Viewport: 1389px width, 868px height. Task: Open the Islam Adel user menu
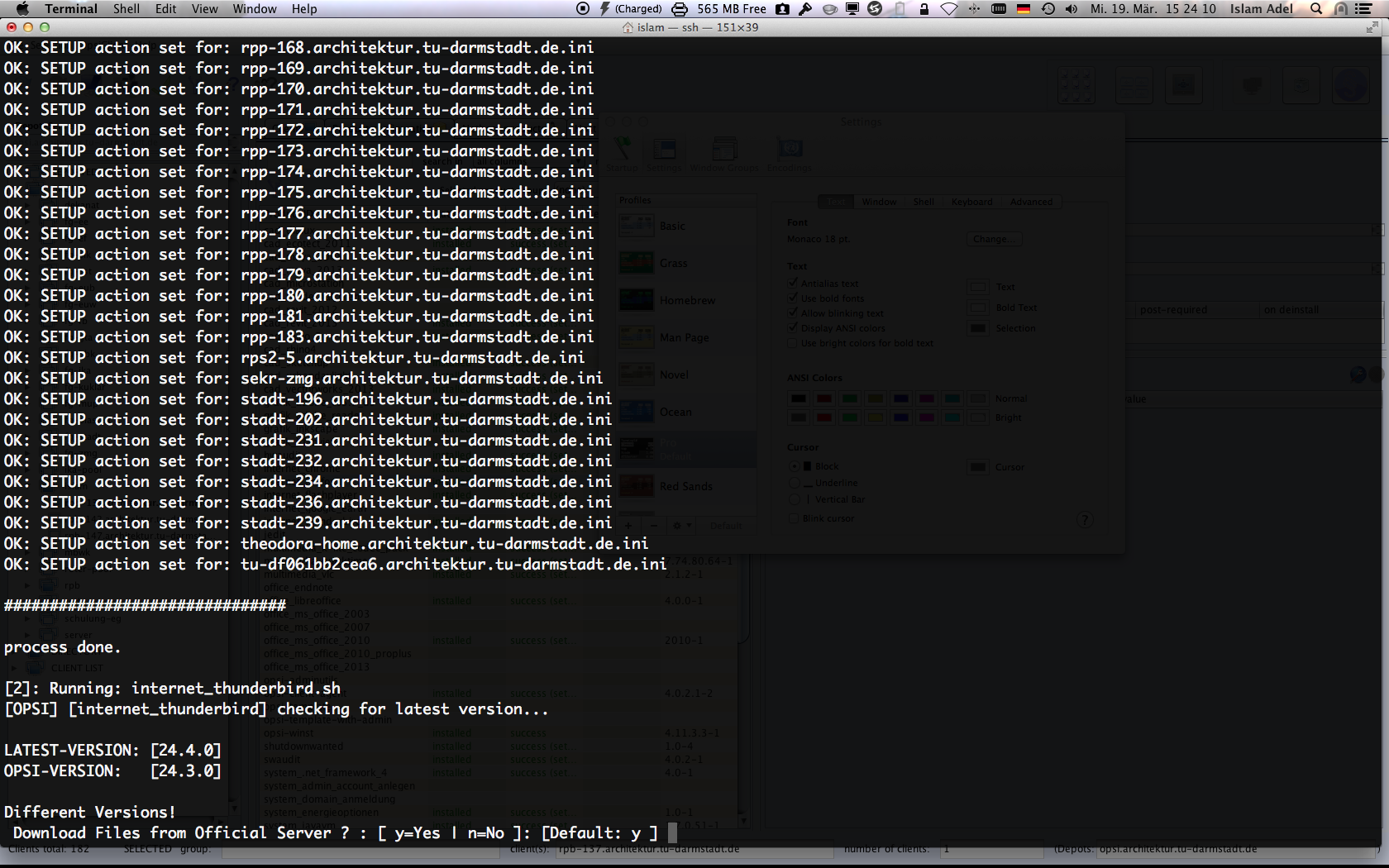coord(1261,9)
